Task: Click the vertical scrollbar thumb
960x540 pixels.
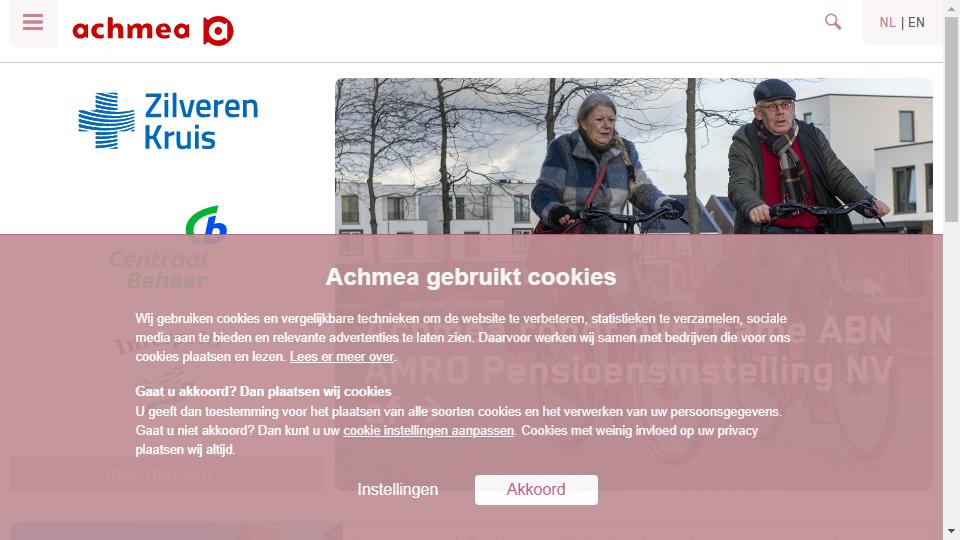Action: tap(951, 119)
